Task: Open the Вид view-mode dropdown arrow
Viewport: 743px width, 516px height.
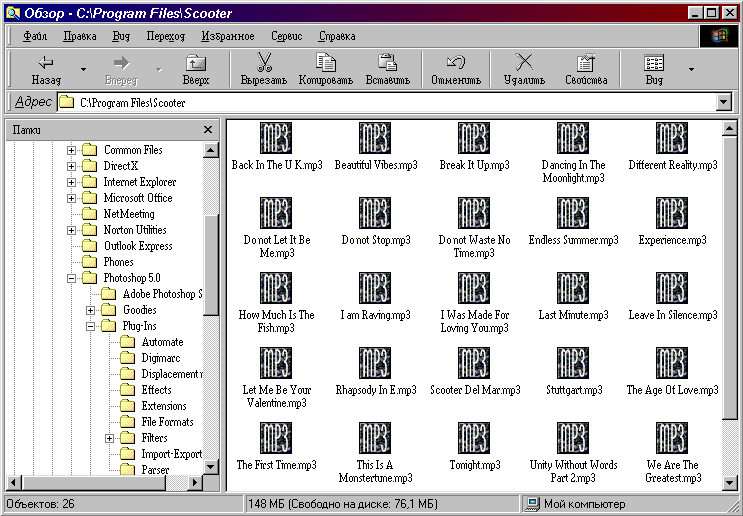Action: [x=691, y=69]
